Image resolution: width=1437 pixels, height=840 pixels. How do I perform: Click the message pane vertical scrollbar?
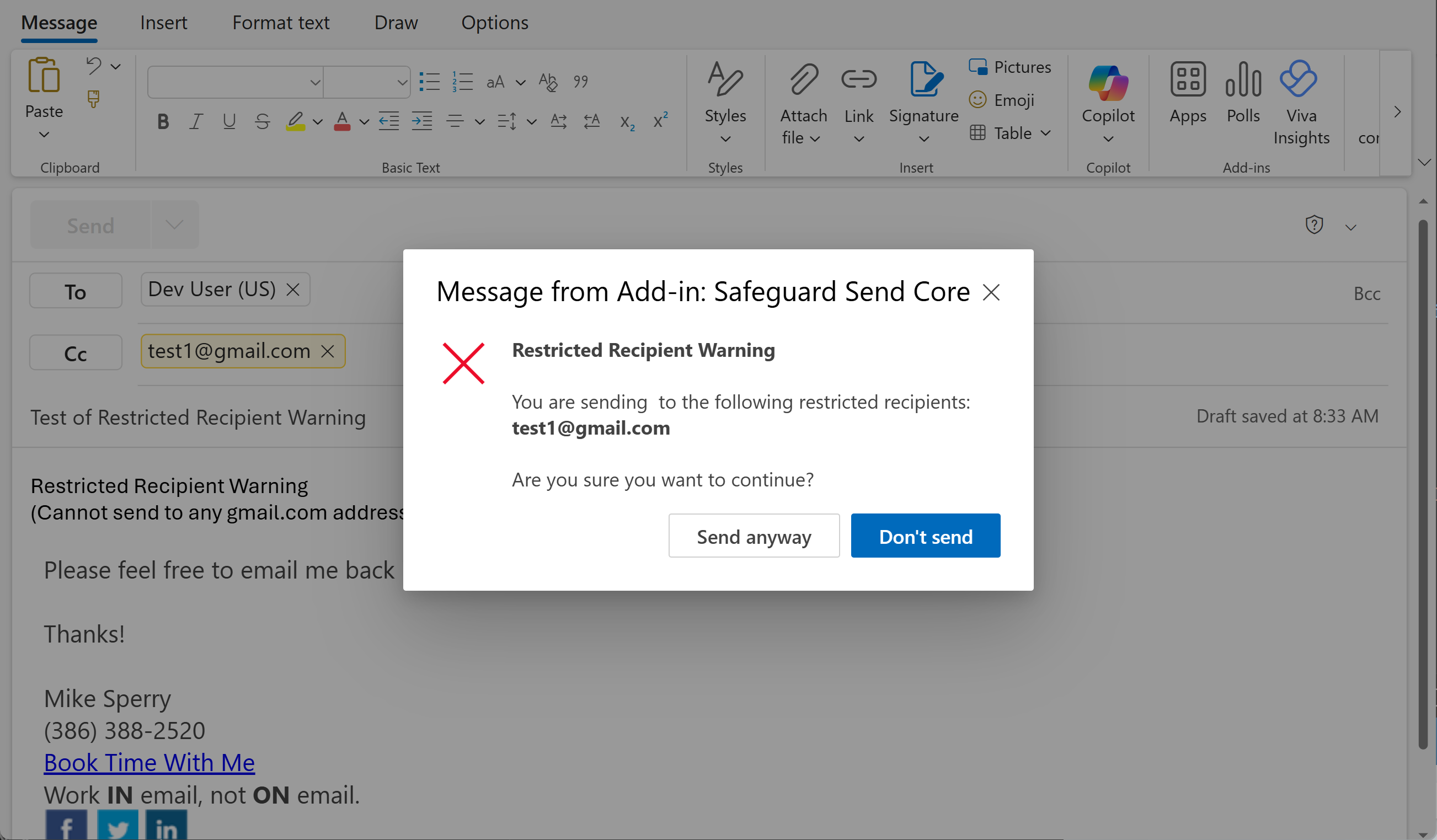1423,485
